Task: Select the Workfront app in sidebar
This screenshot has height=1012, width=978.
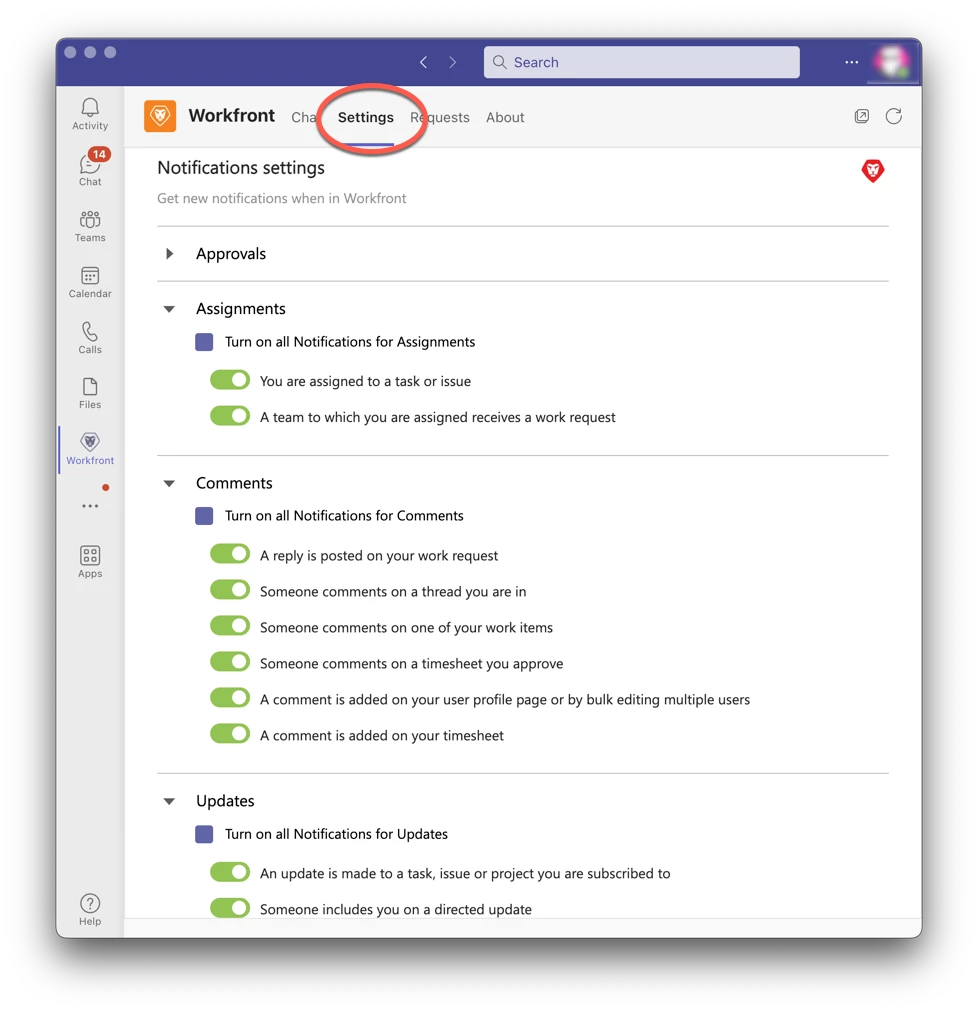Action: pyautogui.click(x=90, y=449)
